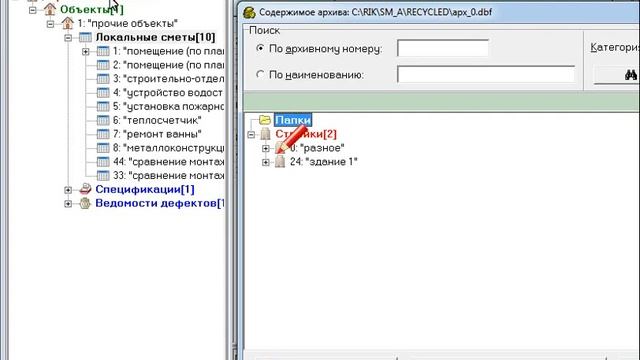Select estimate 5: 'установка пожарно'
Image resolution: width=640 pixels, height=360 pixels.
(169, 107)
